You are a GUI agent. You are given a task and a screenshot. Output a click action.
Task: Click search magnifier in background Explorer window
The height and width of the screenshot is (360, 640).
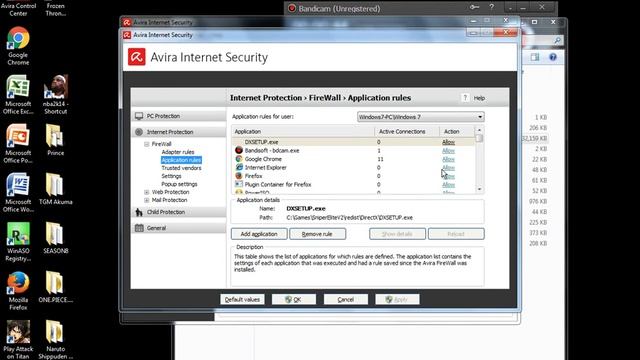pyautogui.click(x=557, y=40)
